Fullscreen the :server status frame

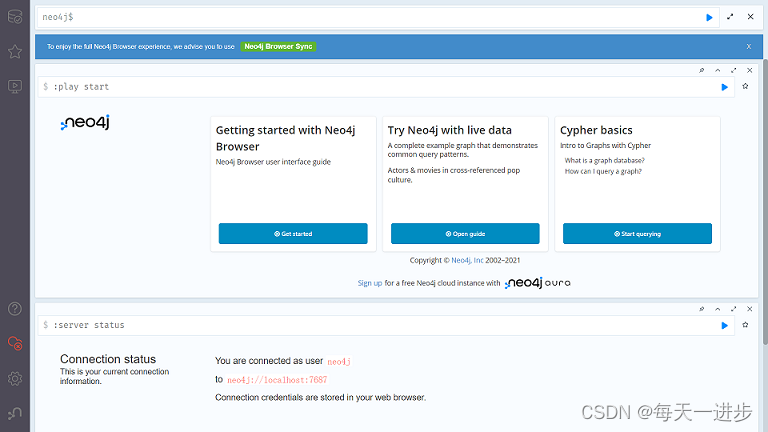click(733, 309)
